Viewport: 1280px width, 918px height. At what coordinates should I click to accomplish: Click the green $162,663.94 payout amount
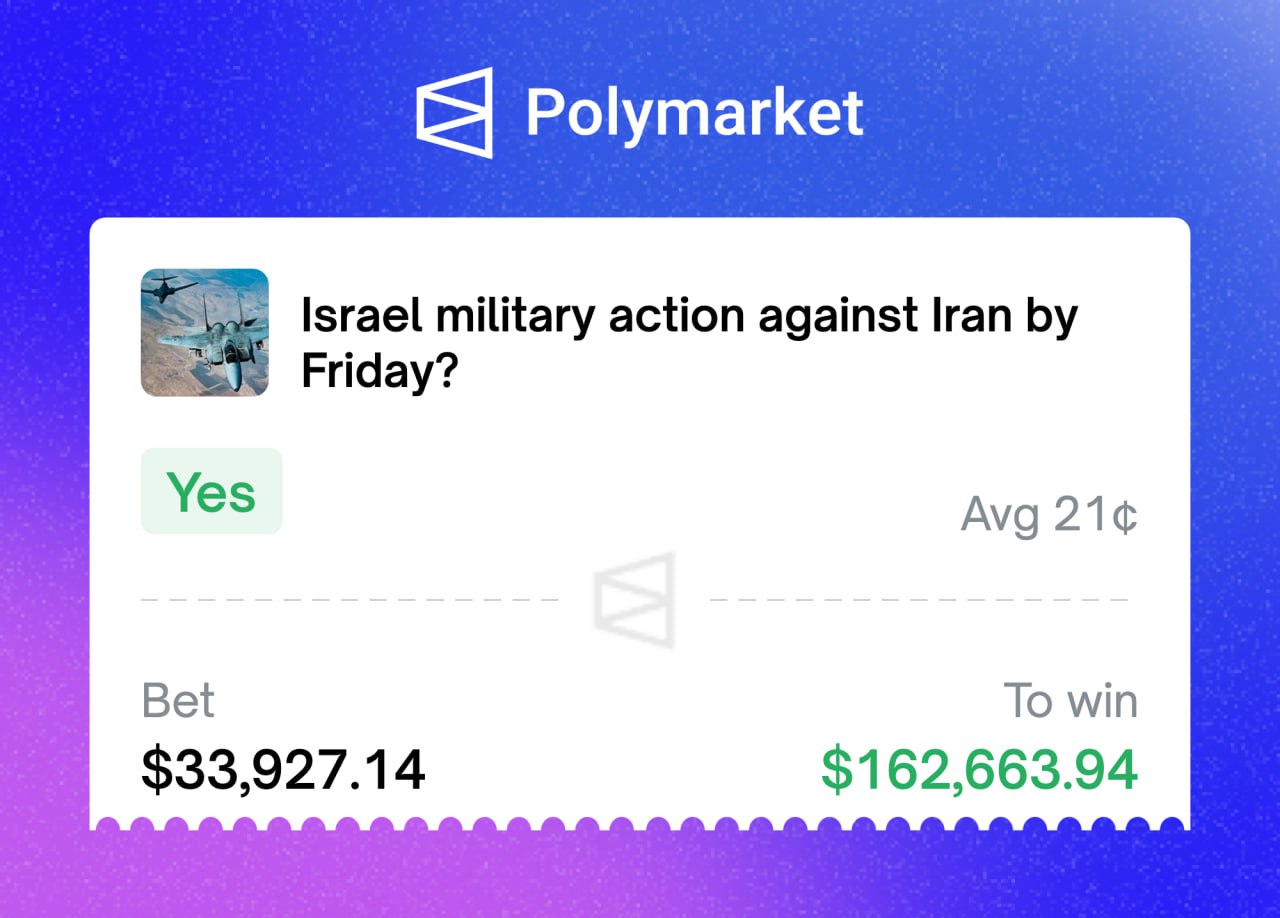click(x=980, y=769)
